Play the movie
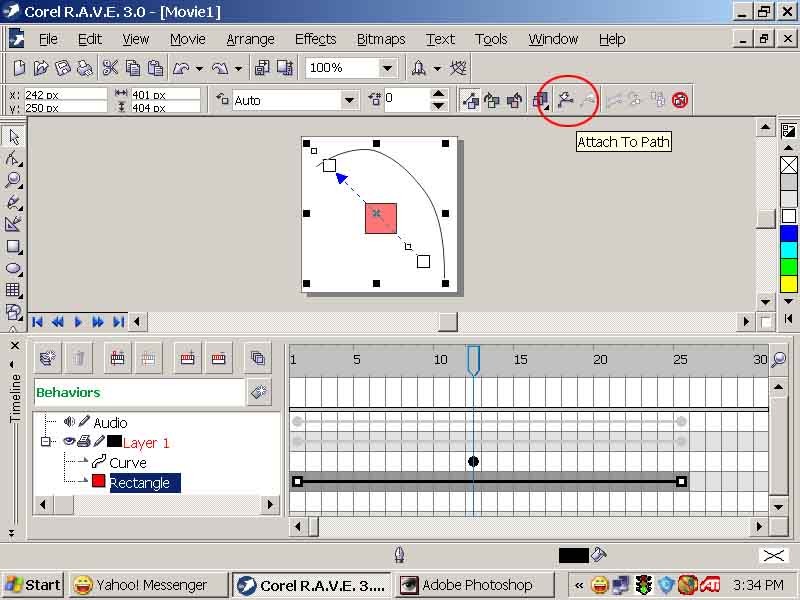The height and width of the screenshot is (600, 800). 78,322
